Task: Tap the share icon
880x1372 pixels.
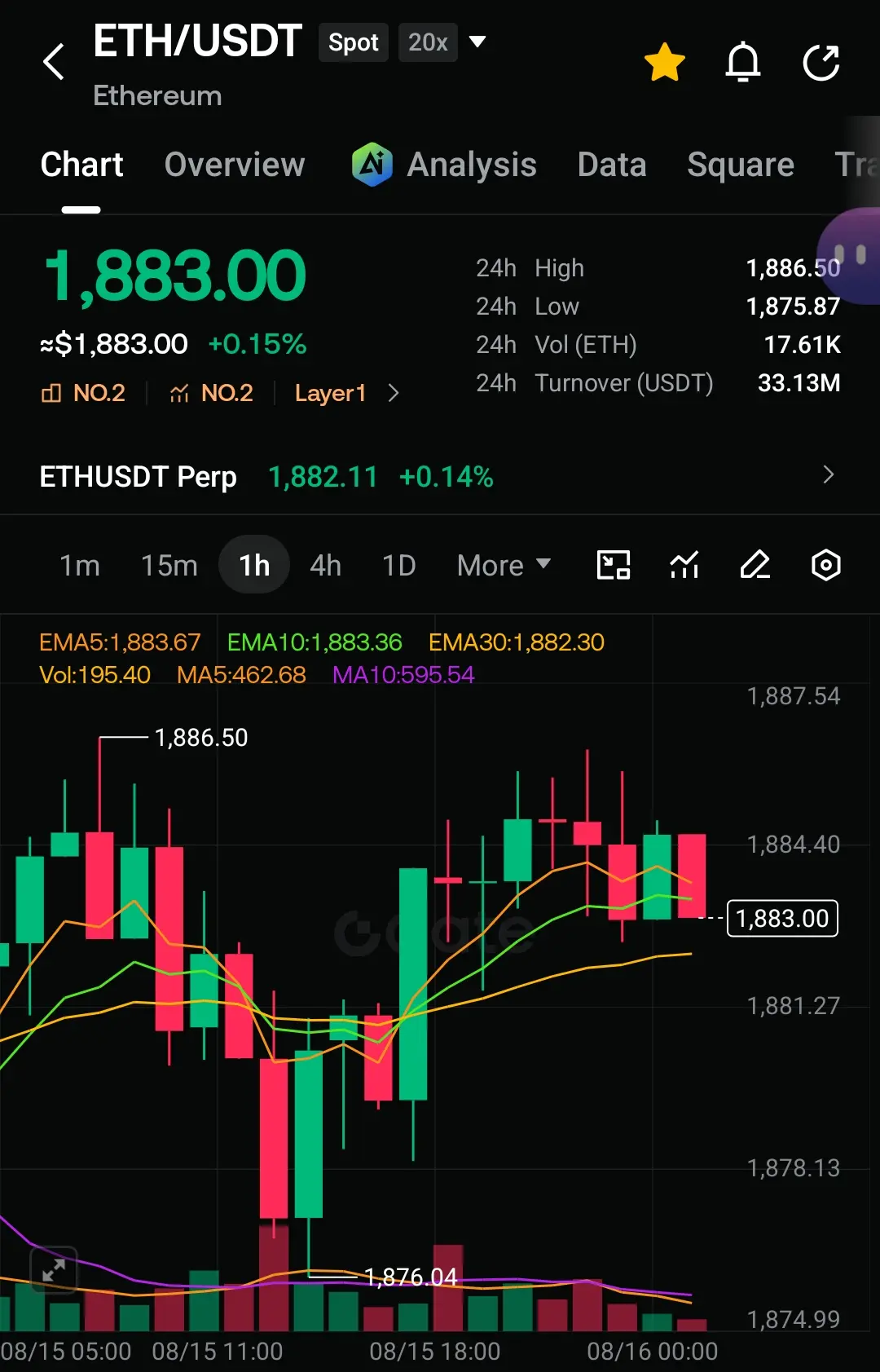Action: 821,62
